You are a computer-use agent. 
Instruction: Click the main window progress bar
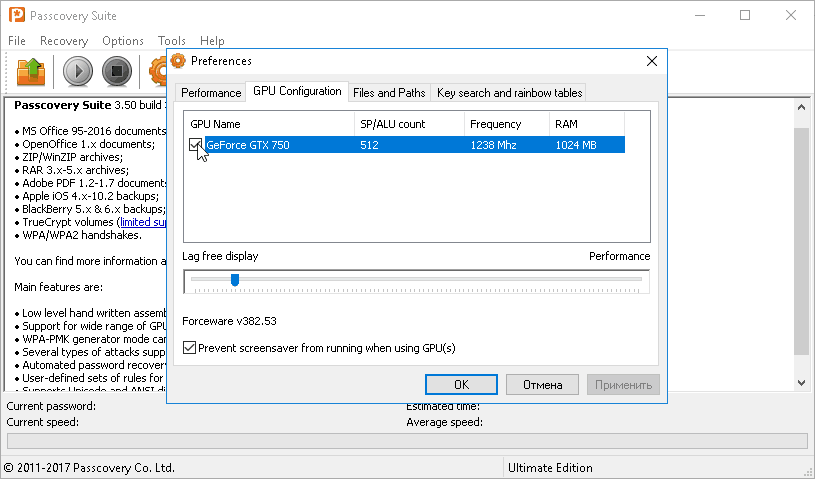pos(407,441)
